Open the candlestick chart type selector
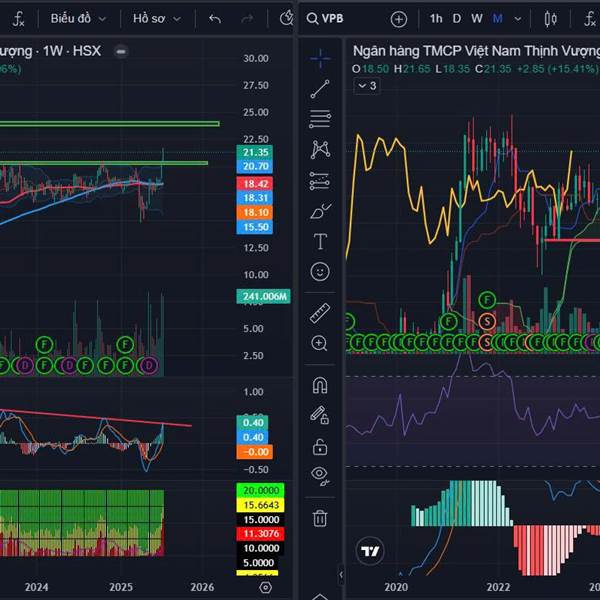Screen dimensions: 600x600 pyautogui.click(x=550, y=19)
